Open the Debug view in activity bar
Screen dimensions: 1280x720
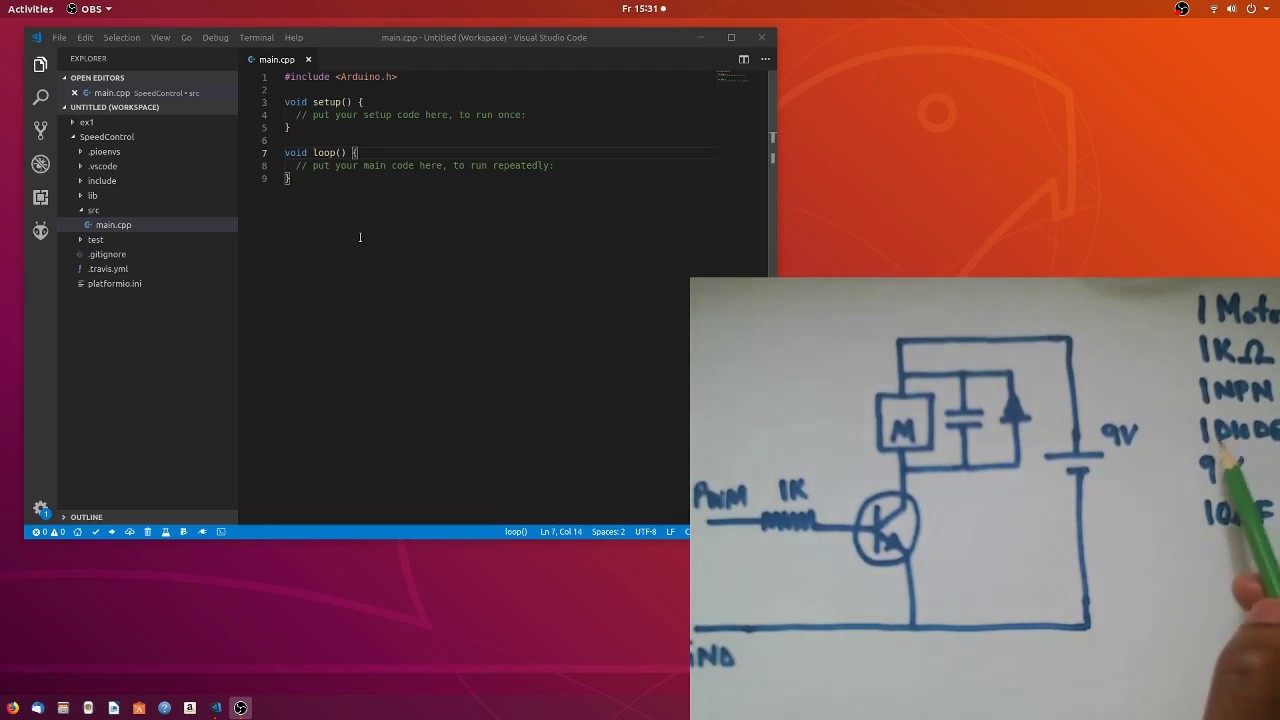pyautogui.click(x=40, y=163)
